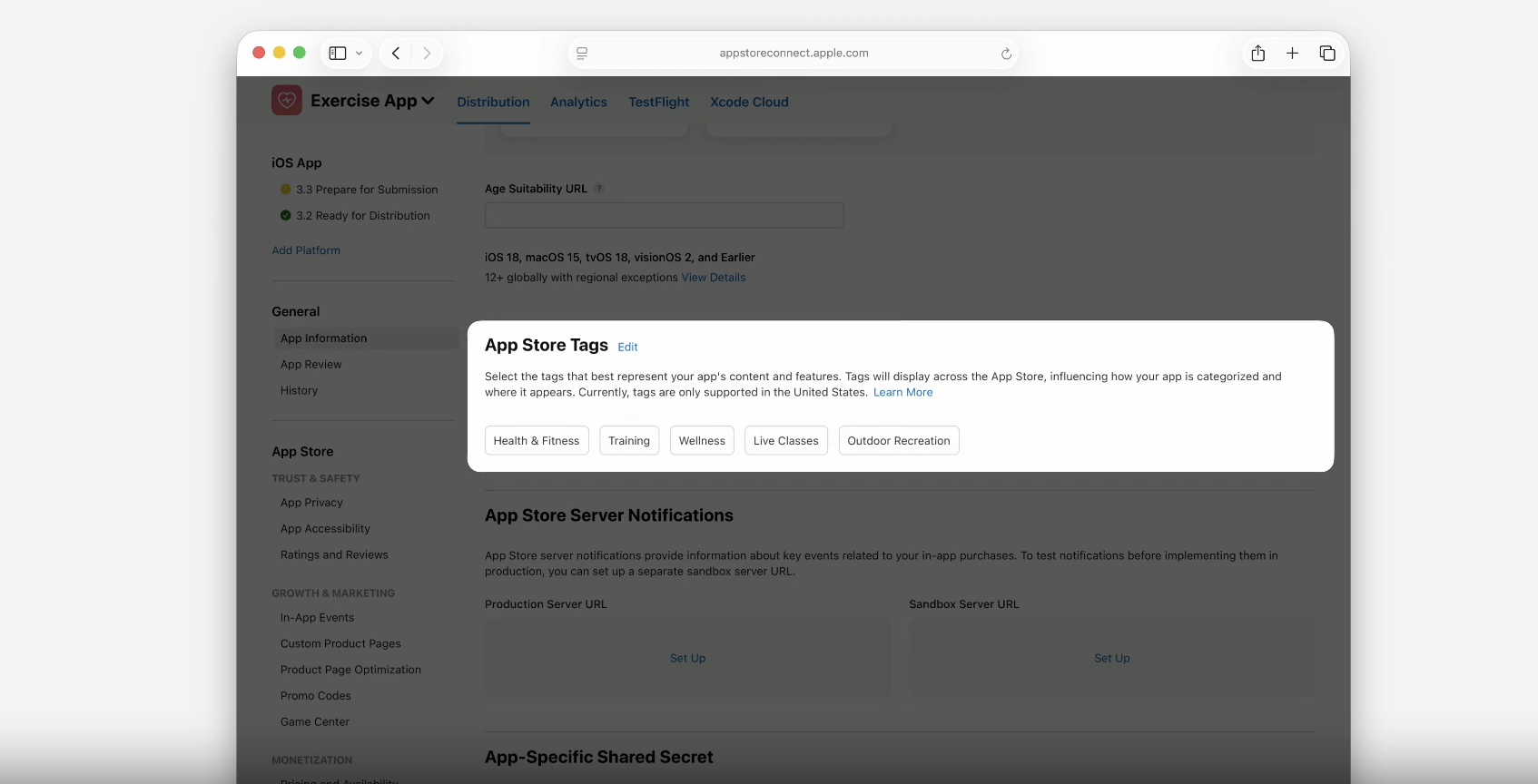Click the Learn More link

coord(903,393)
